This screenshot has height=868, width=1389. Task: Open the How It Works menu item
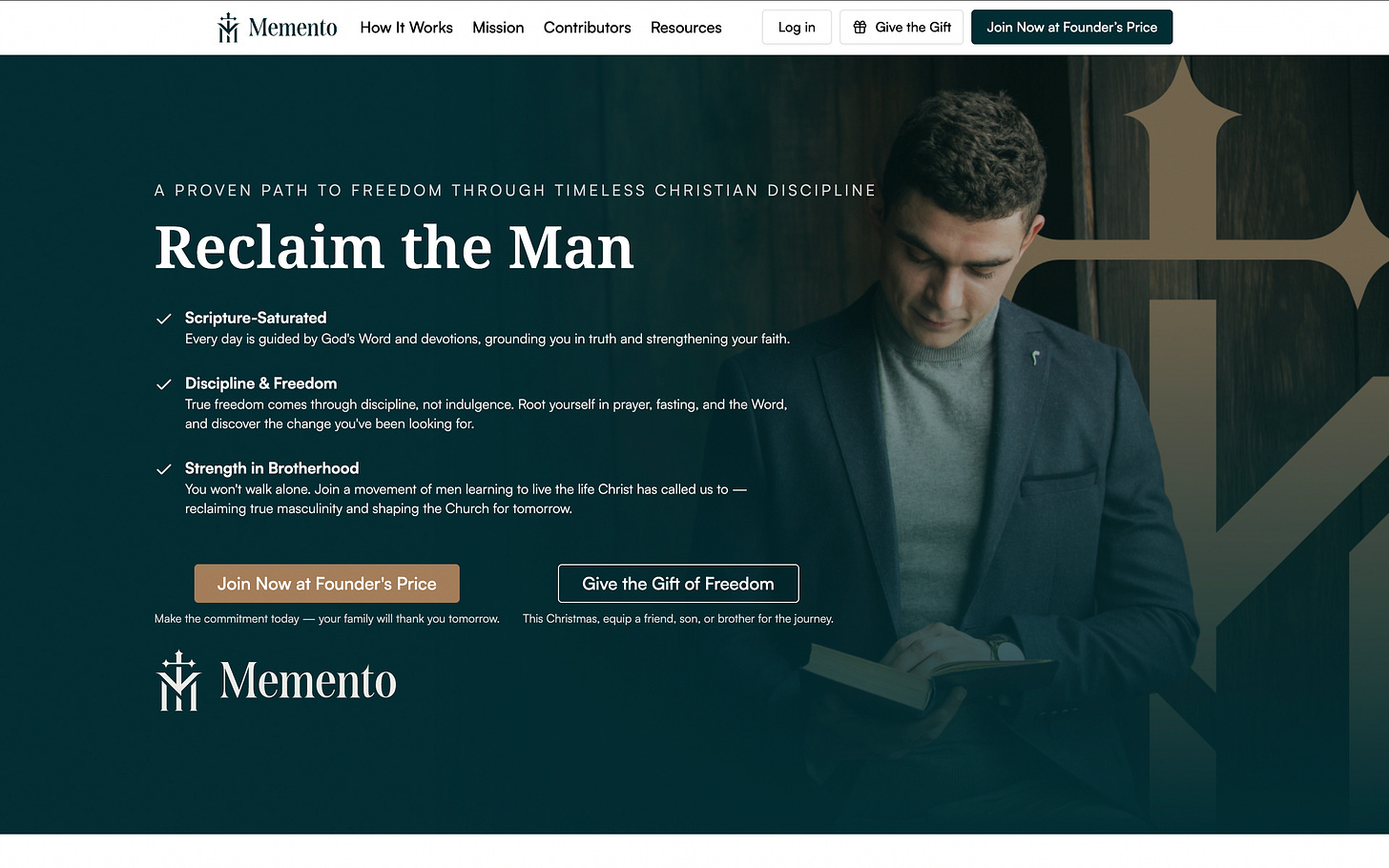click(406, 28)
